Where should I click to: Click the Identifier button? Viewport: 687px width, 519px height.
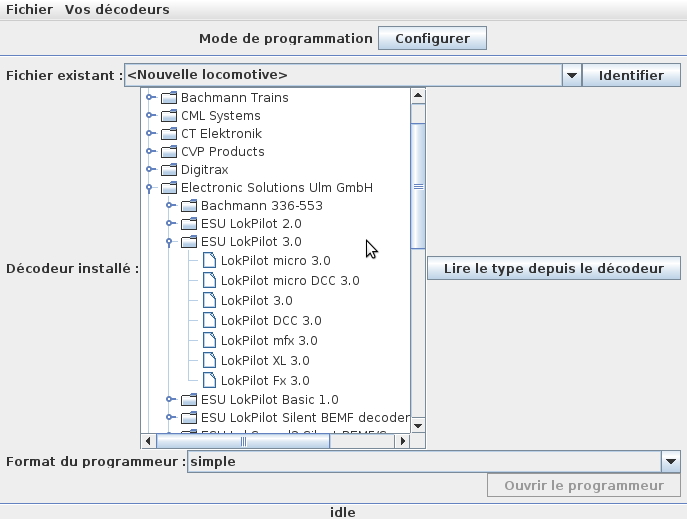click(x=631, y=75)
